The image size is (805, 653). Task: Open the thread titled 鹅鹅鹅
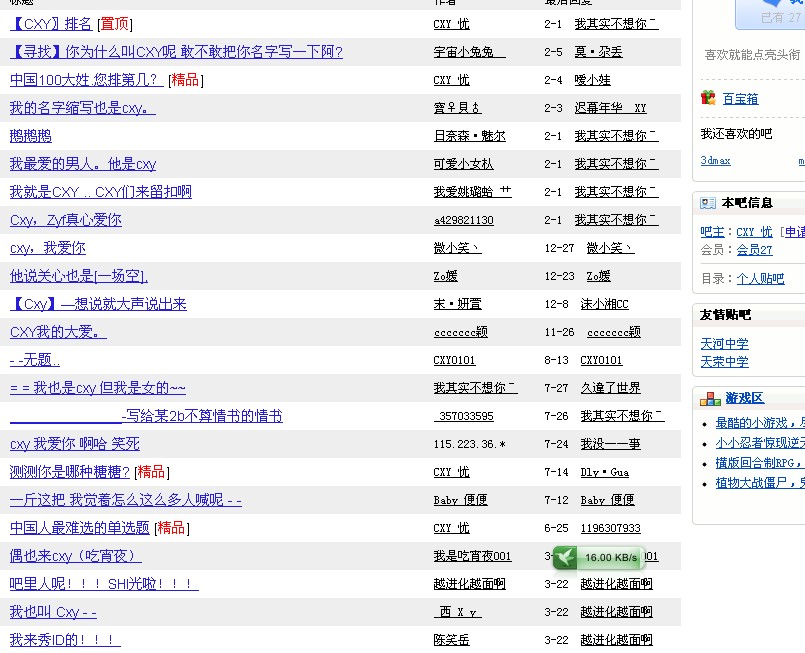31,136
